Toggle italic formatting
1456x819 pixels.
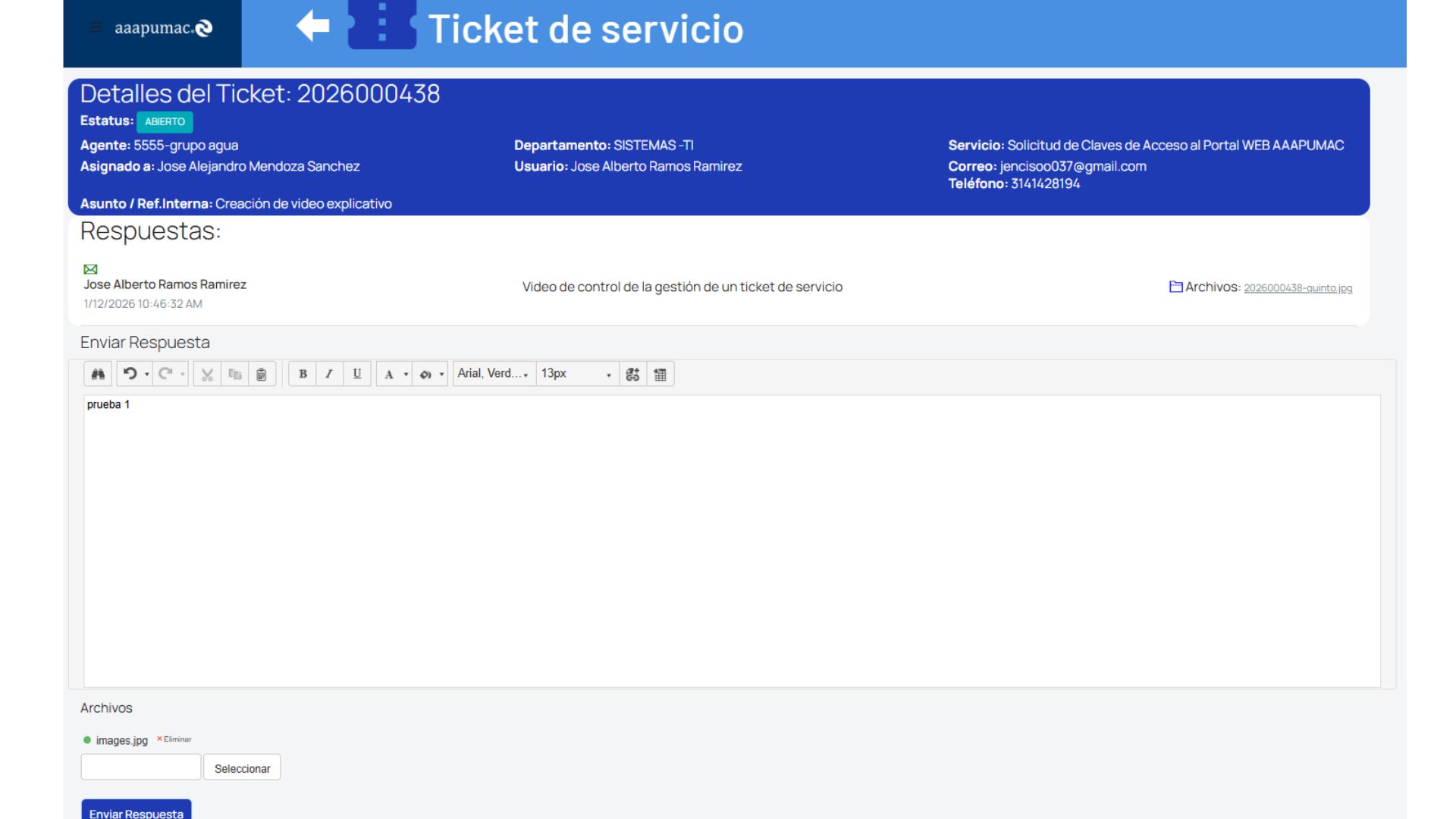pos(329,374)
